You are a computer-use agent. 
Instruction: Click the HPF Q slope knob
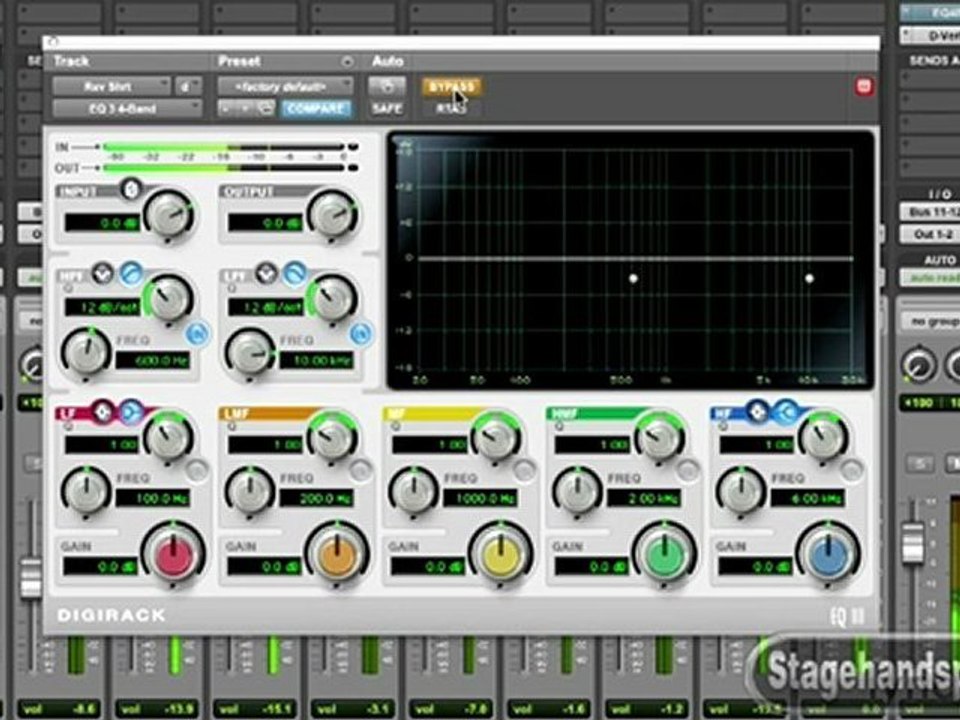point(168,298)
